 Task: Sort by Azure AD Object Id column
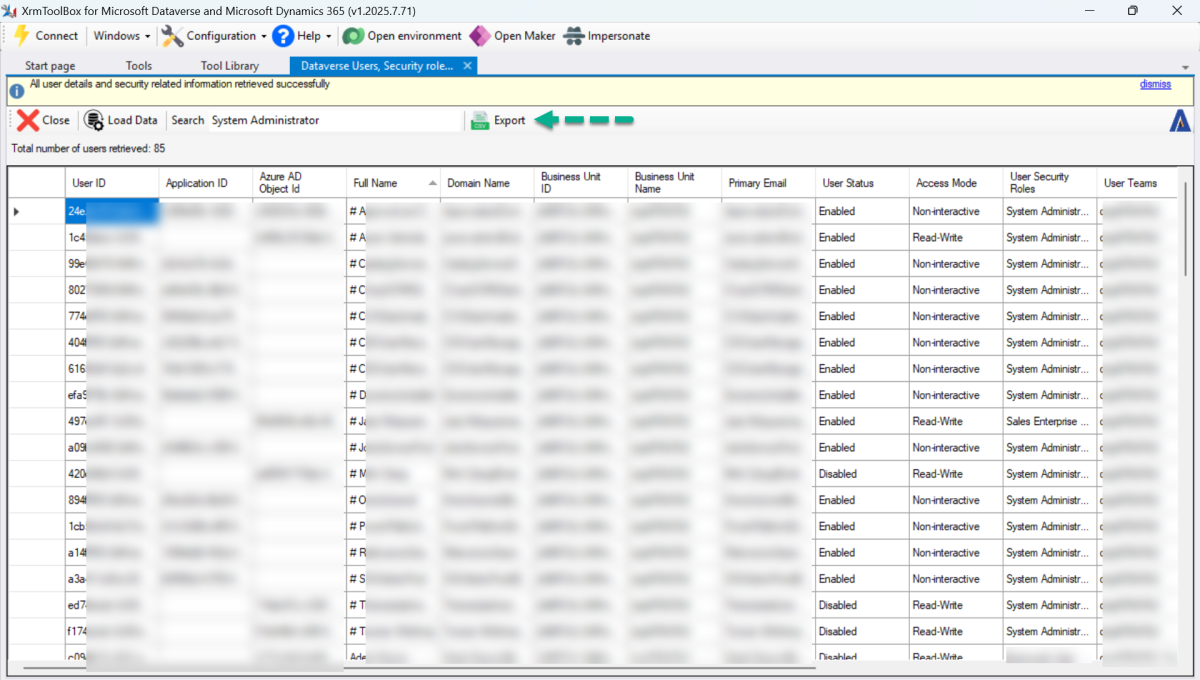click(300, 183)
